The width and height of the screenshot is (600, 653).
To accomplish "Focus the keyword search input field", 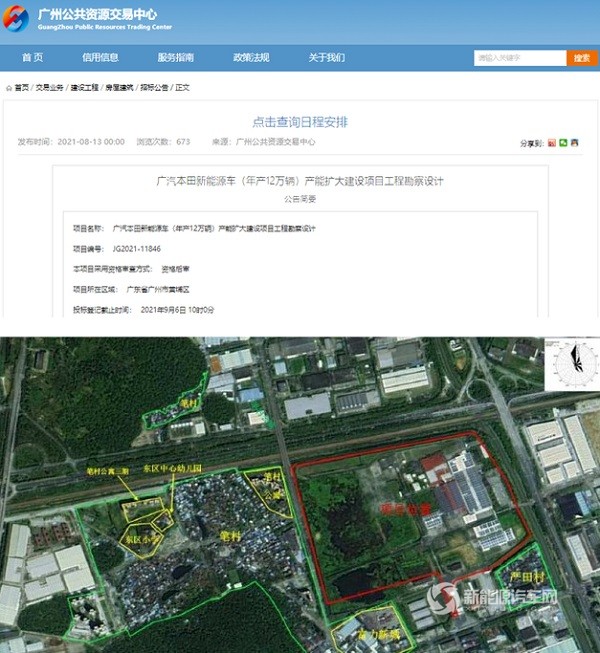I will (x=520, y=58).
